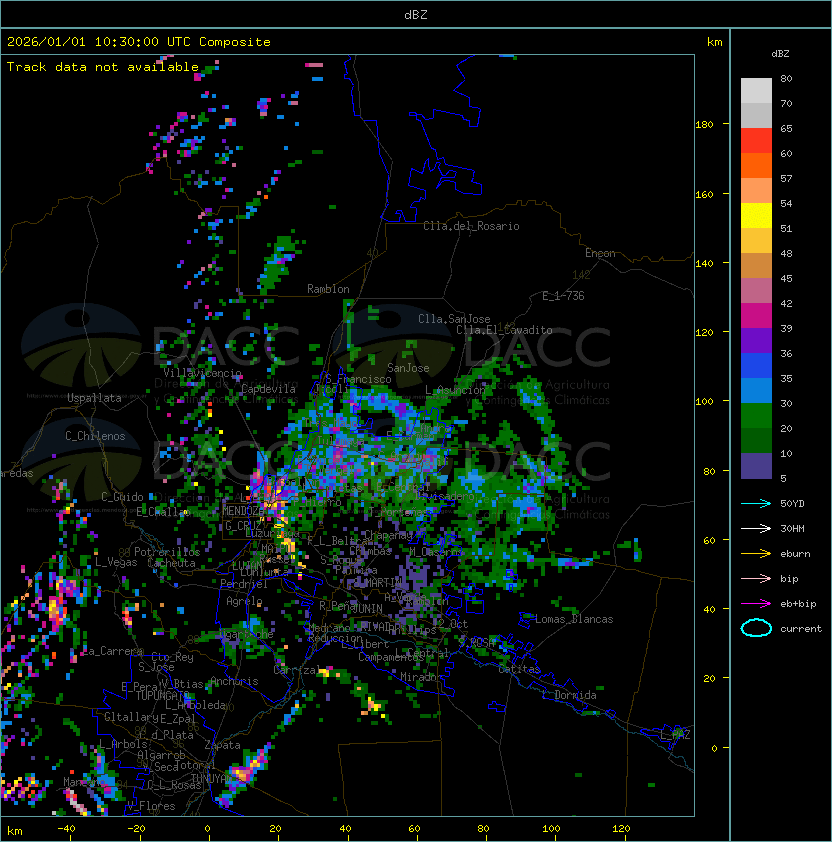Click the cyan 50YD arrow symbol
832x842 pixels.
[x=756, y=503]
